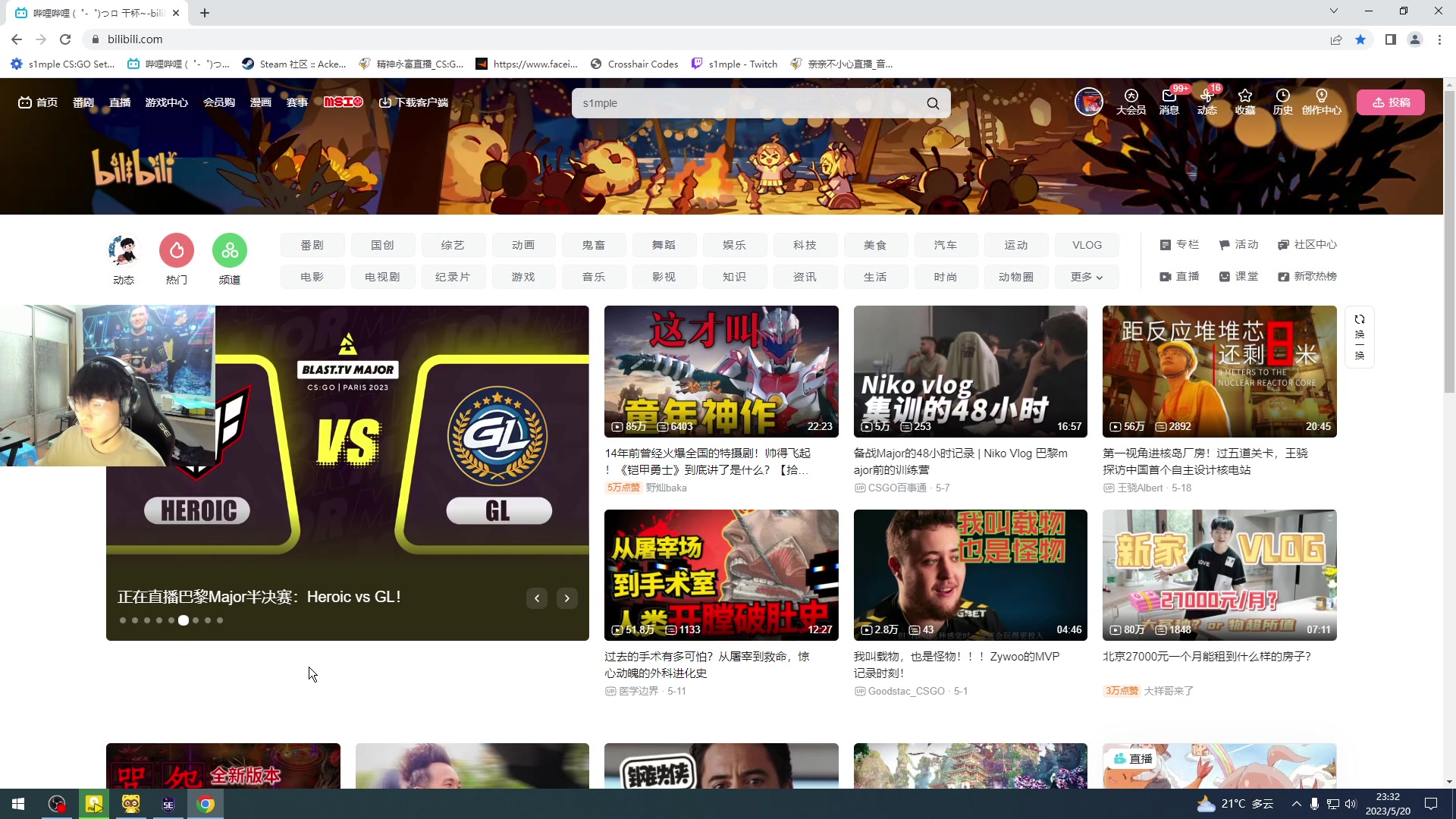Viewport: 1456px width, 819px height.
Task: Open tab search chevron in Chrome
Action: [x=1333, y=11]
